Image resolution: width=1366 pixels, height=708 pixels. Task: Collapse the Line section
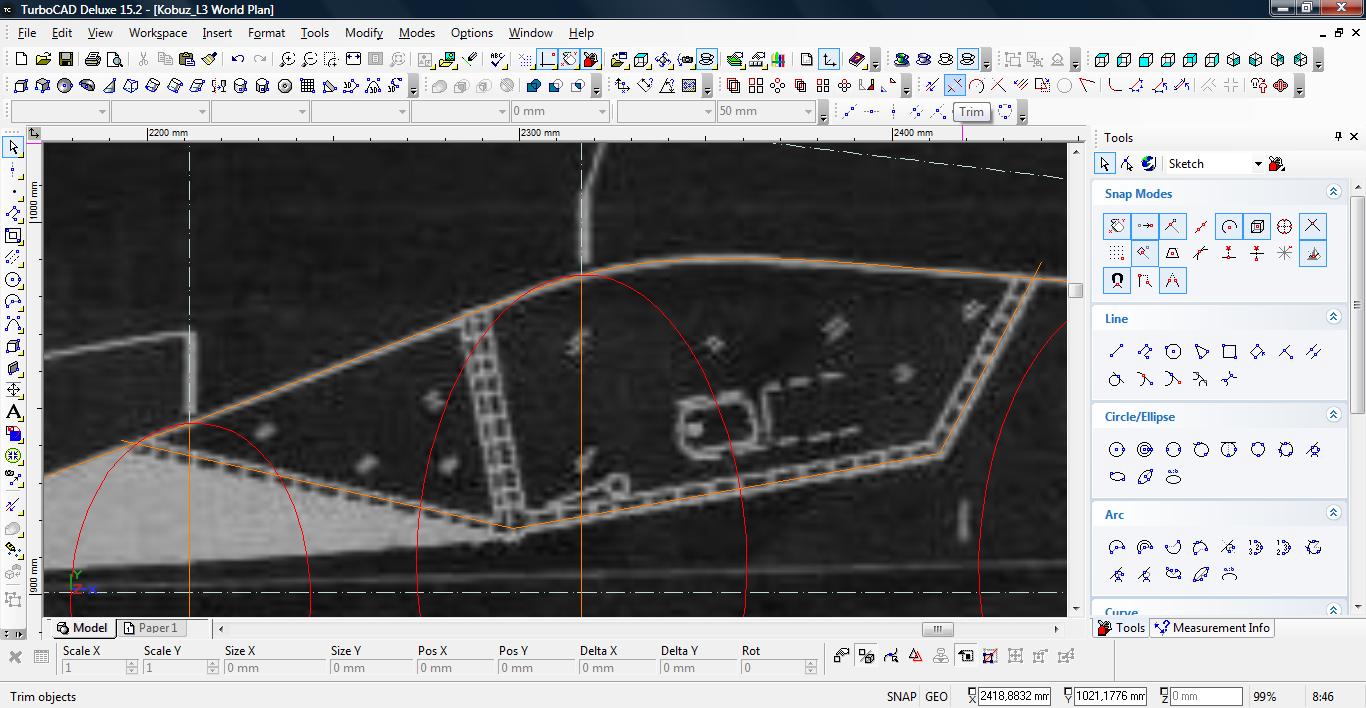[x=1333, y=317]
